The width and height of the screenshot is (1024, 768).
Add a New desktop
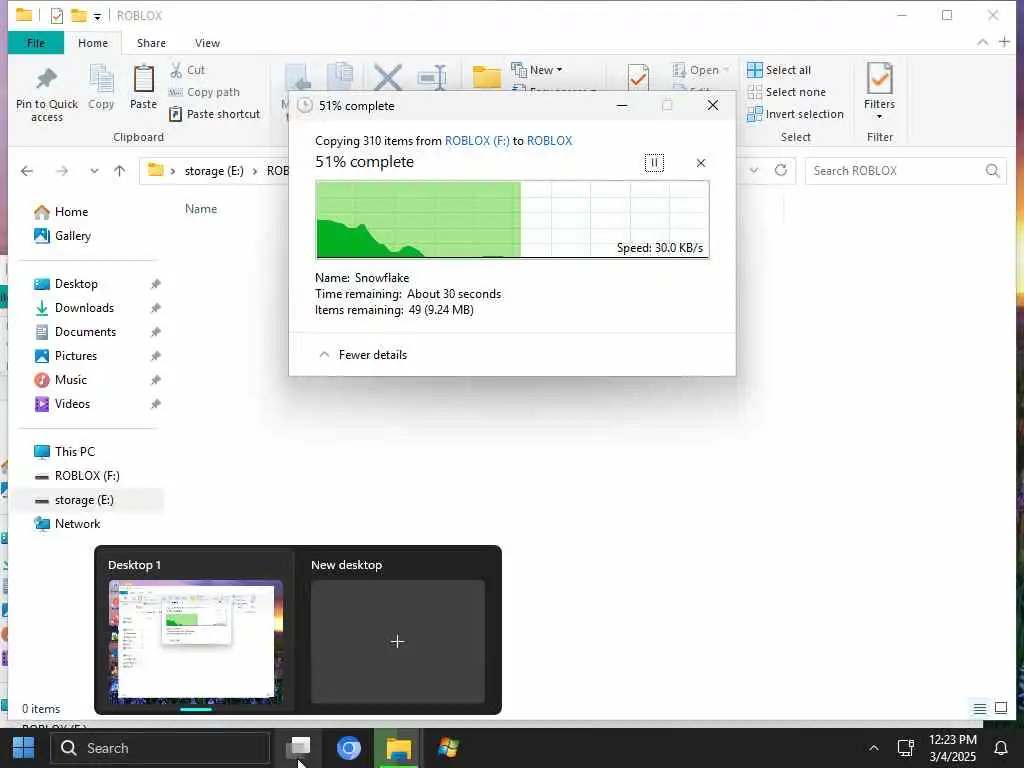(x=398, y=641)
